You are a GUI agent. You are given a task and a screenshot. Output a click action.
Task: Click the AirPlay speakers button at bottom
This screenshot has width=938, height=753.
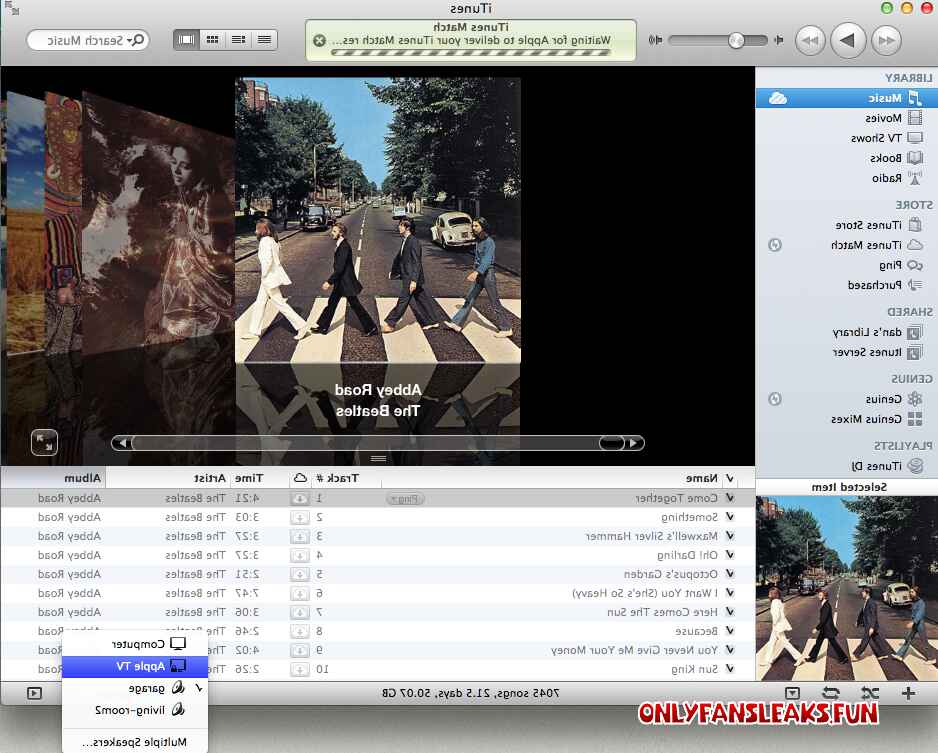(35, 693)
